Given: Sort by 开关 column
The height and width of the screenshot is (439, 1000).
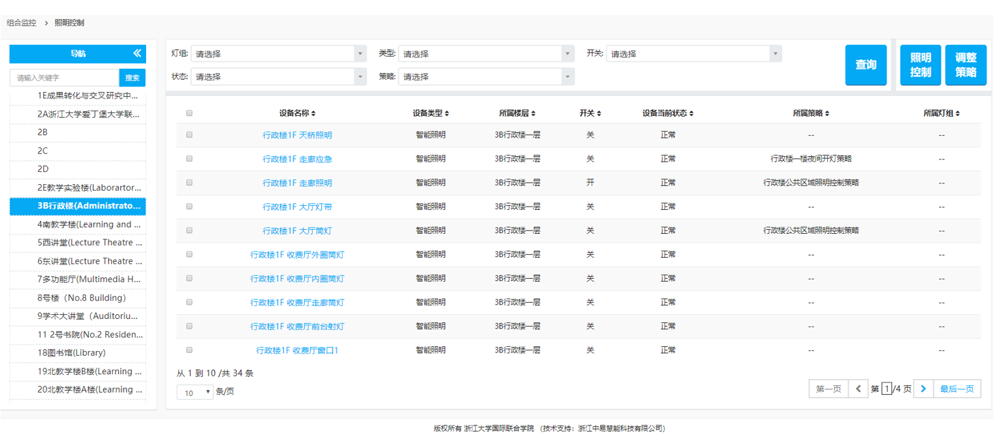Looking at the screenshot, I should (x=590, y=113).
